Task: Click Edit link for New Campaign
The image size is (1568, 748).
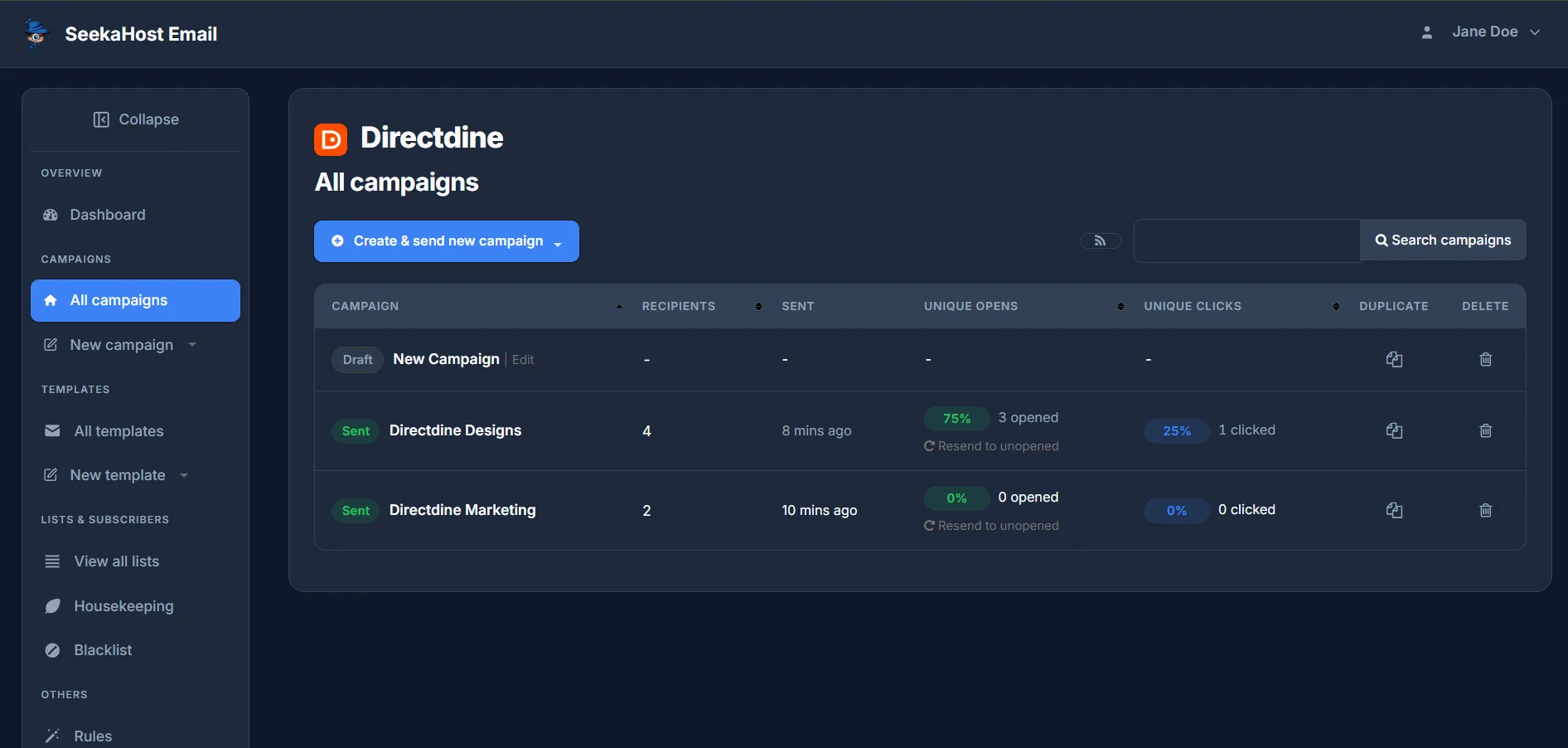Action: [x=523, y=360]
